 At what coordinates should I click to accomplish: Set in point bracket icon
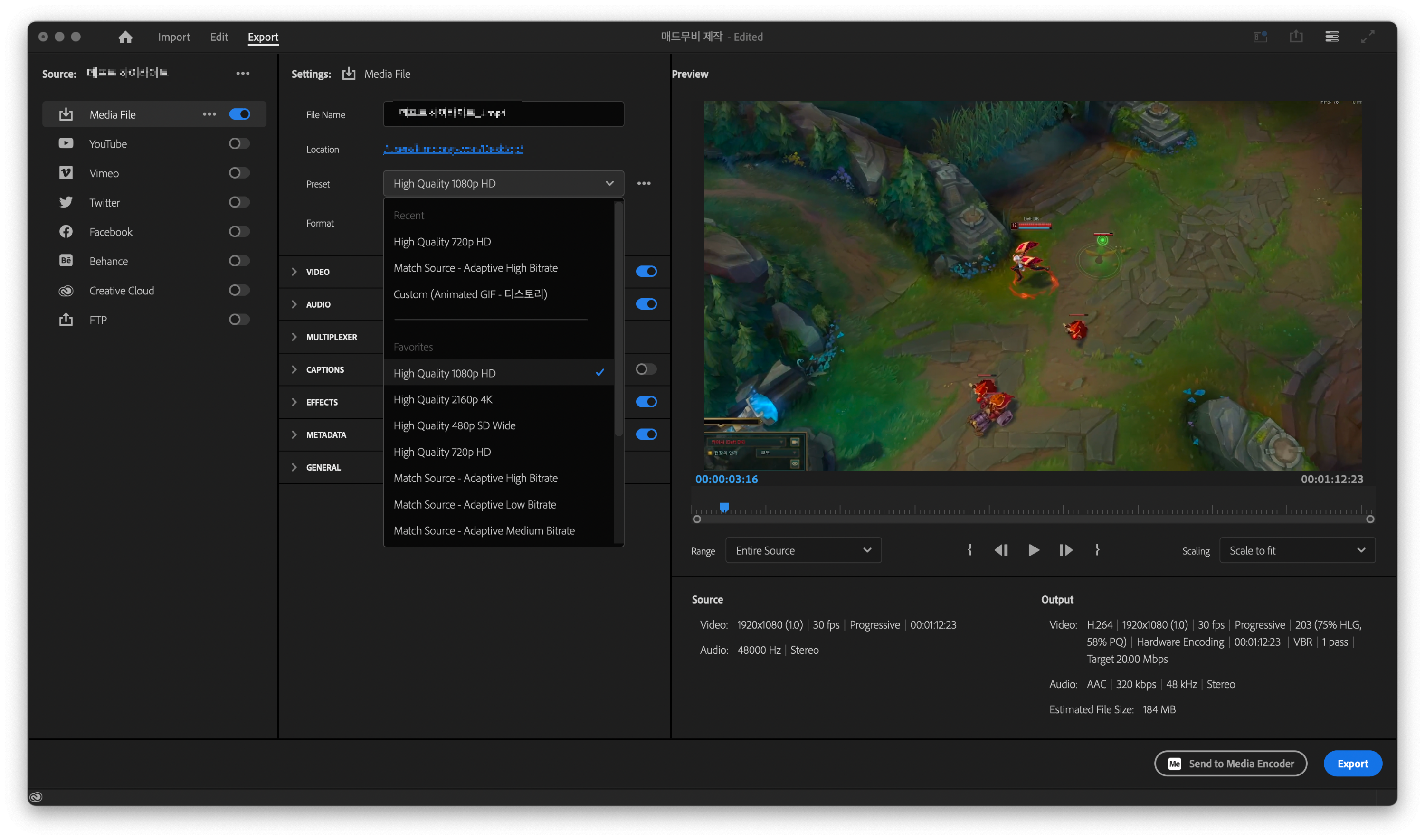point(969,550)
